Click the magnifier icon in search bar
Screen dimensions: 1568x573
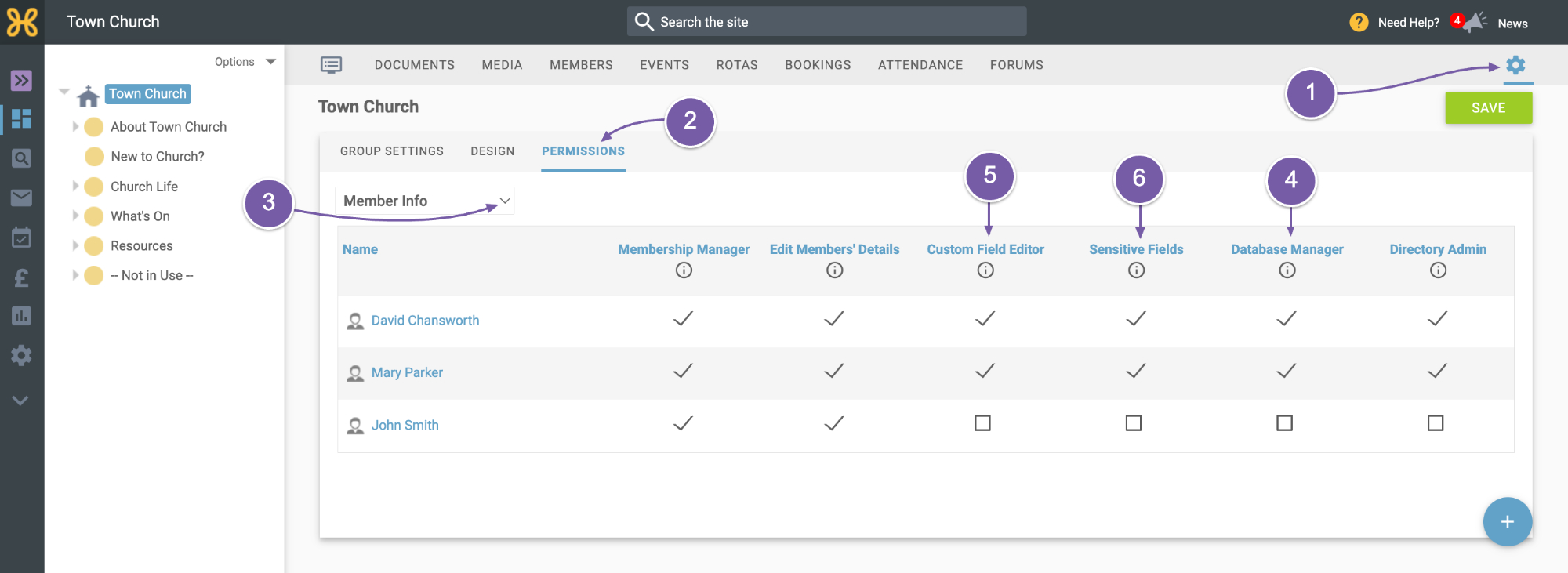pyautogui.click(x=644, y=22)
